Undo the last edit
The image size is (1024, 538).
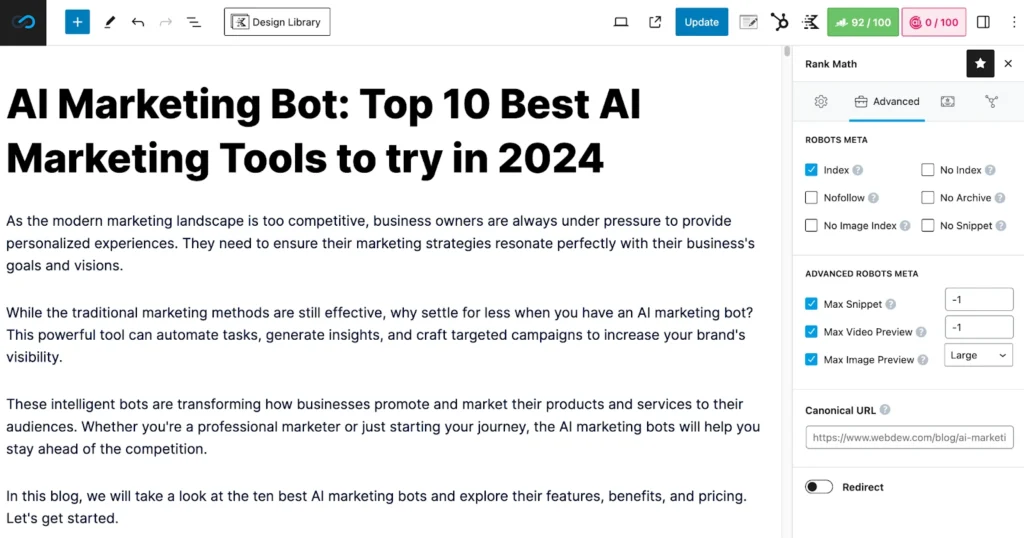tap(137, 22)
